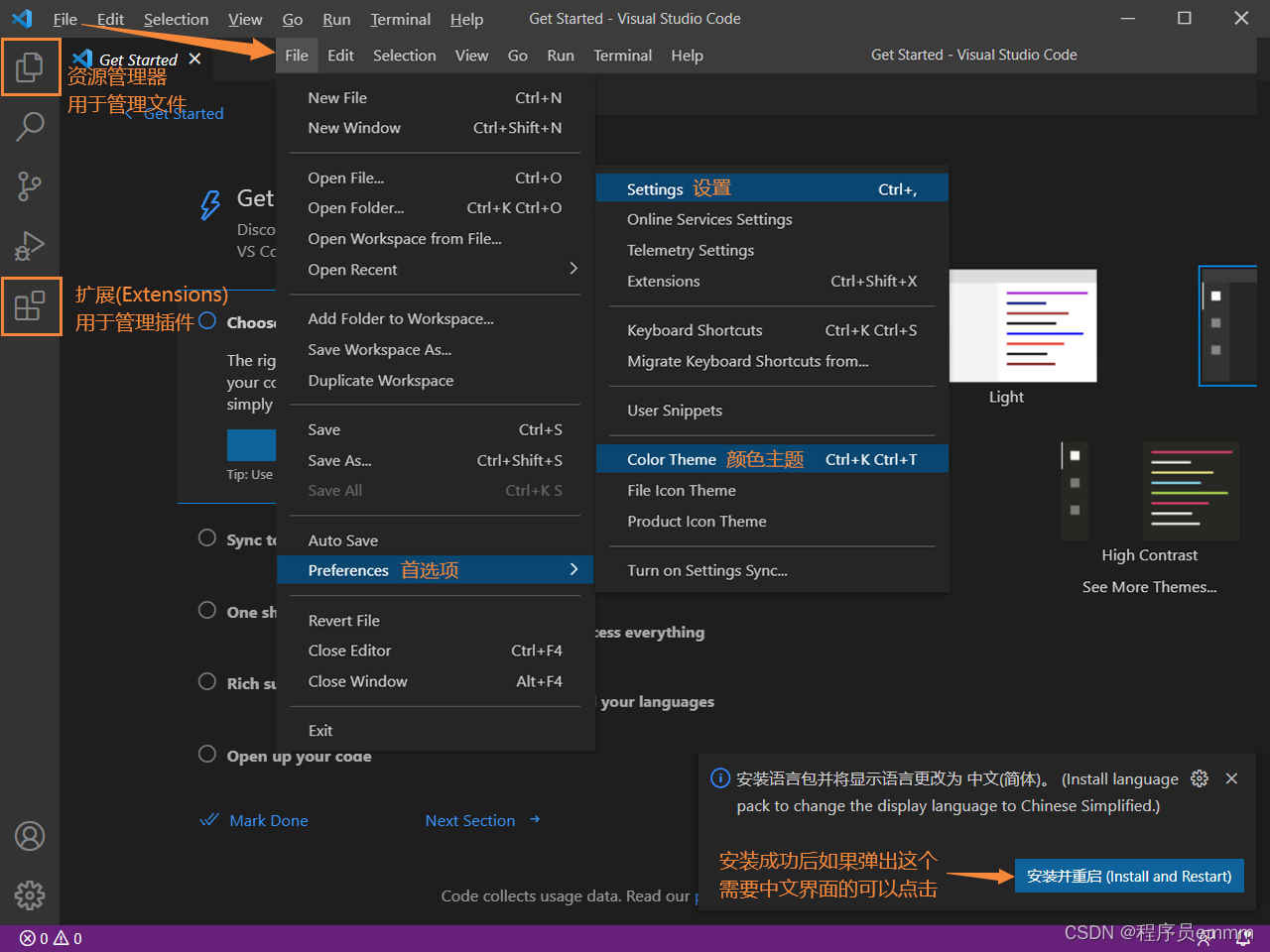Viewport: 1270px width, 952px height.
Task: Expand the Open Recent submenu arrow
Action: (x=573, y=269)
